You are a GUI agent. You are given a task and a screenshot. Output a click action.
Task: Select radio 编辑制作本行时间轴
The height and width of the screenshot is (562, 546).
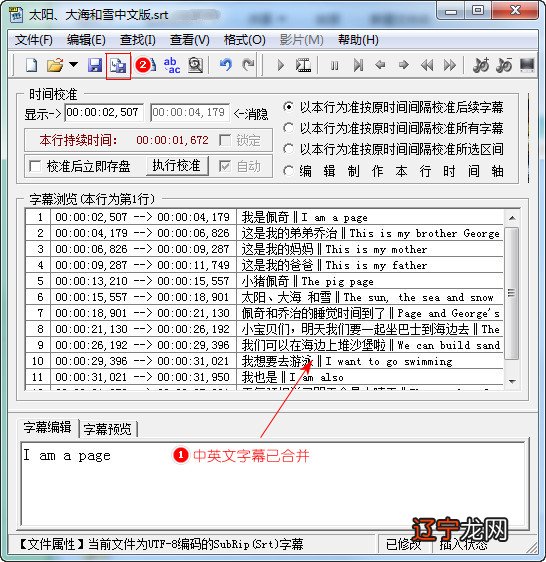(x=288, y=171)
